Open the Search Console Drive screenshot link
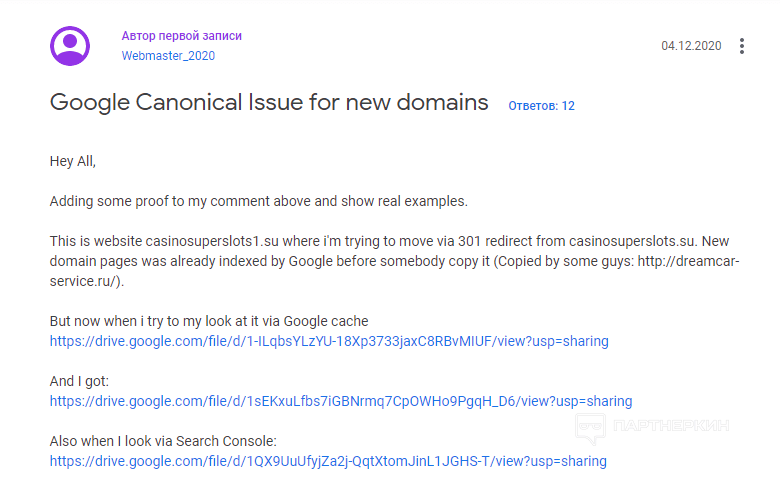The width and height of the screenshot is (780, 497). click(328, 461)
